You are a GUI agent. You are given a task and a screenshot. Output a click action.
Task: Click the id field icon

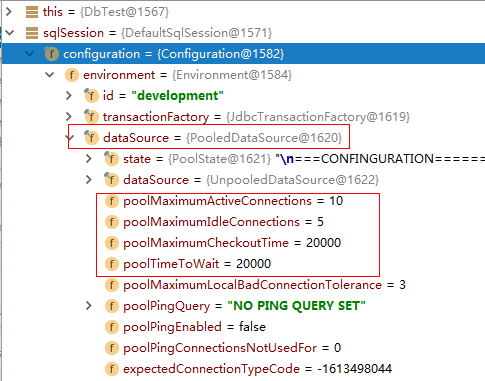91,96
